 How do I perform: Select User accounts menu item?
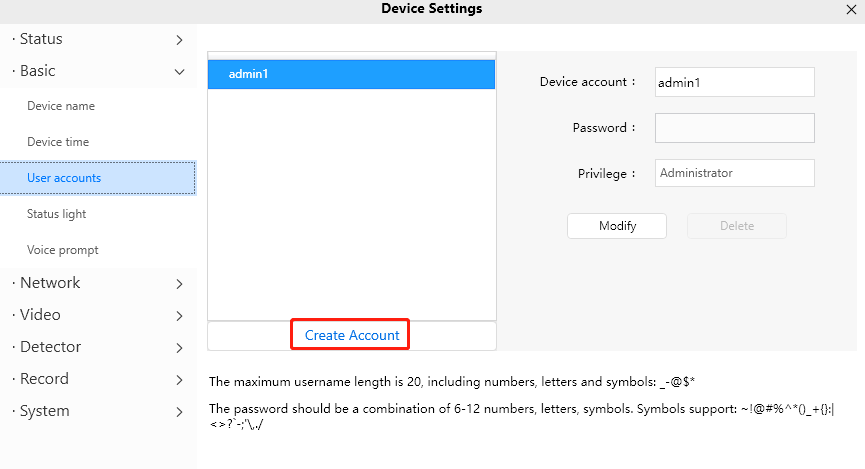(64, 178)
